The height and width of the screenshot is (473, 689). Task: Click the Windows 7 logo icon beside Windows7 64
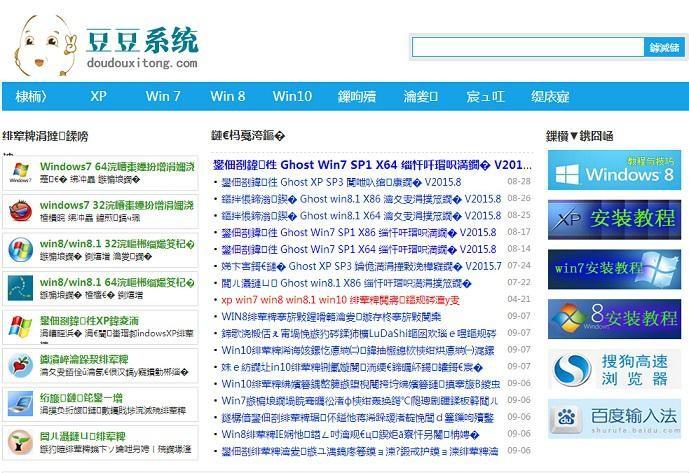(x=21, y=173)
